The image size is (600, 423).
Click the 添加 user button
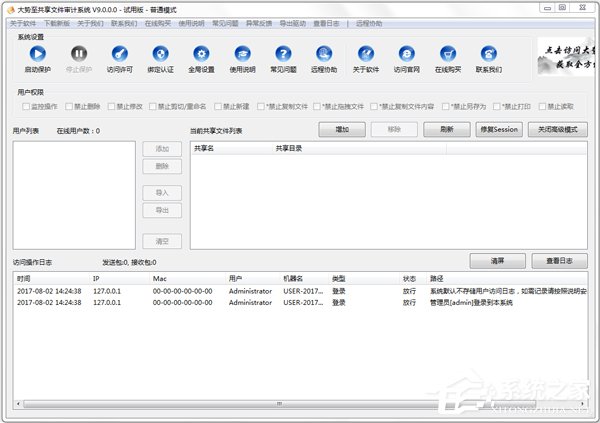click(162, 149)
